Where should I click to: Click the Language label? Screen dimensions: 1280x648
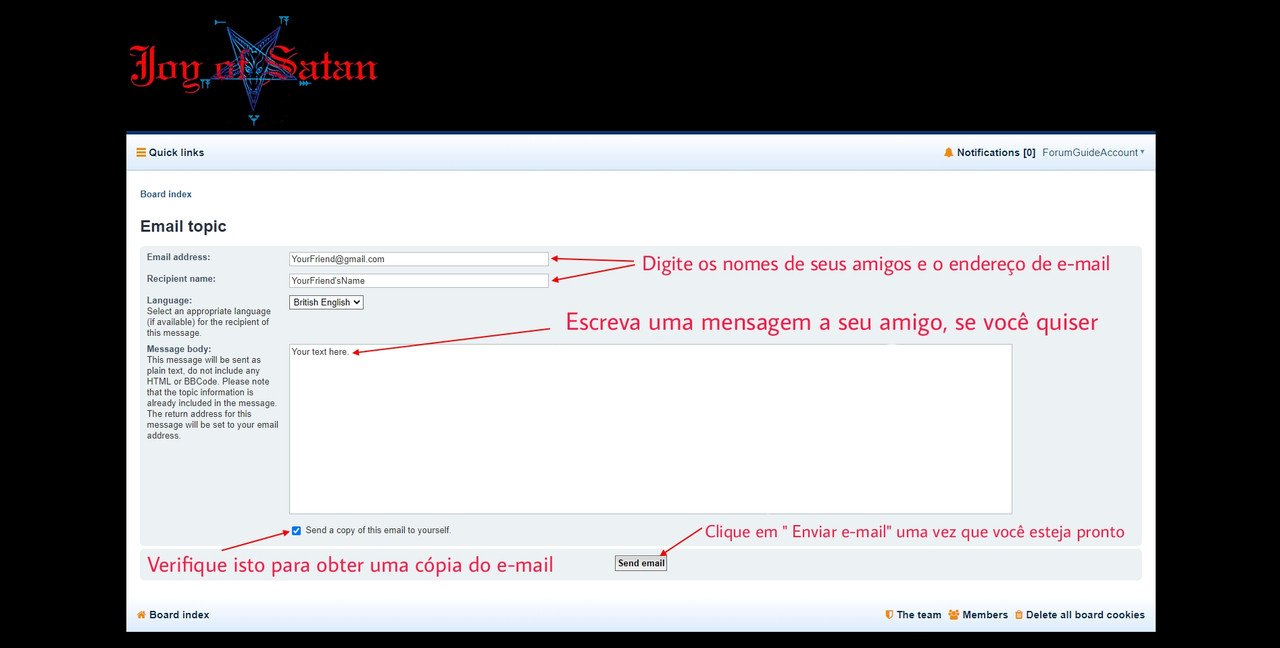point(169,300)
